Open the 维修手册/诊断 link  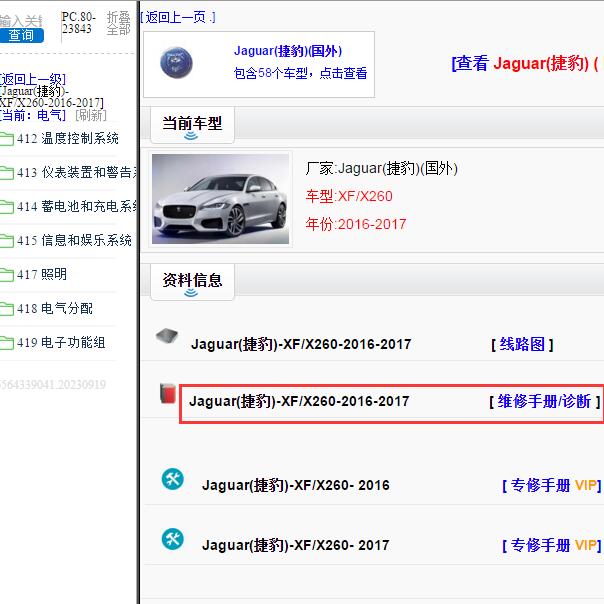point(545,401)
